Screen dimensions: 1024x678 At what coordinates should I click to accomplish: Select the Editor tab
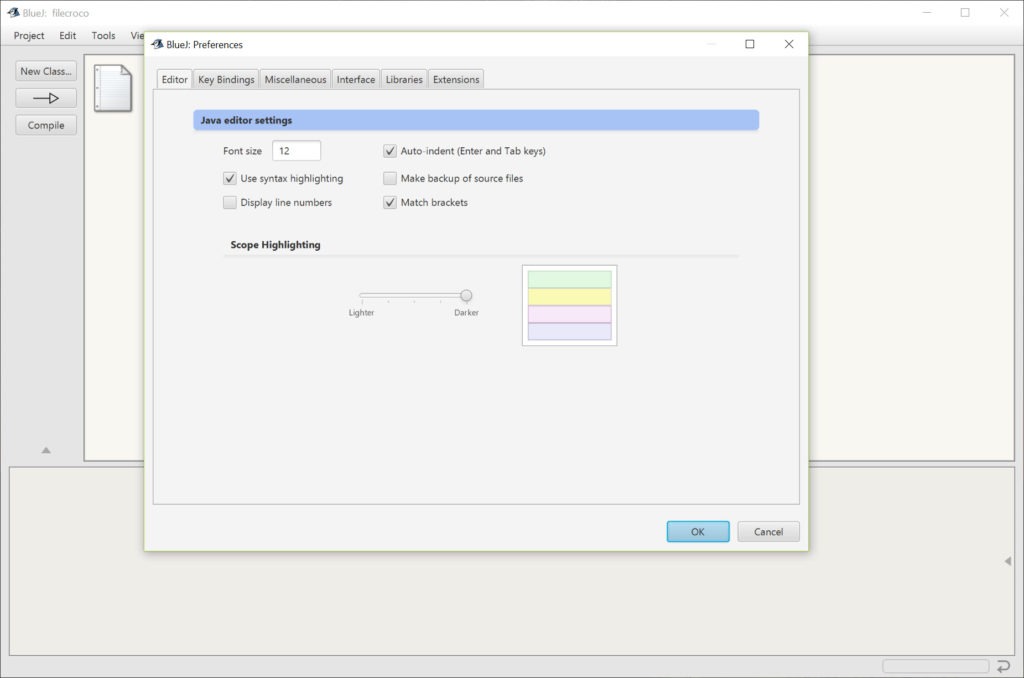pyautogui.click(x=174, y=79)
